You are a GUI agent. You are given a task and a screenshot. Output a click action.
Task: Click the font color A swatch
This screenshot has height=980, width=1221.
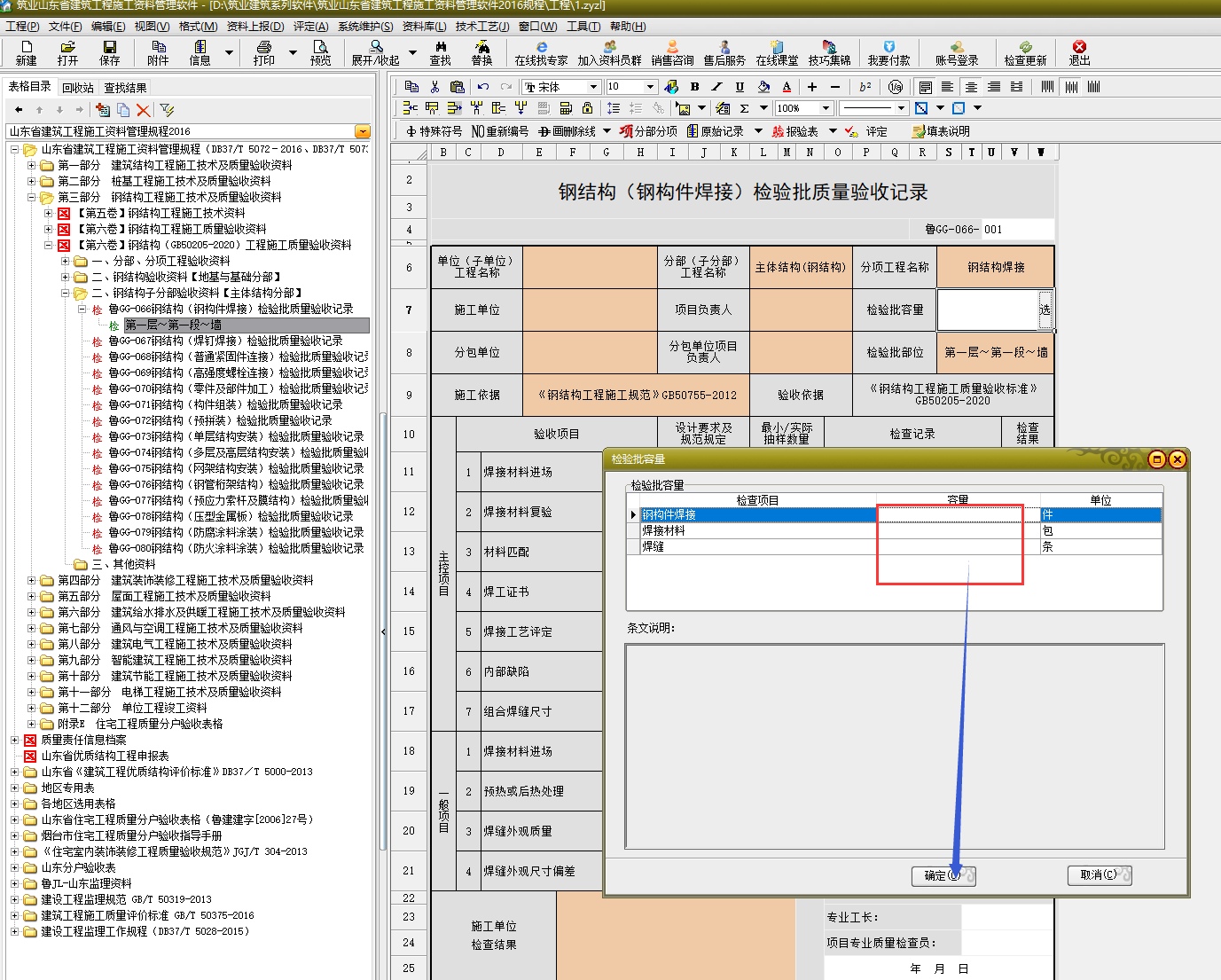click(787, 86)
